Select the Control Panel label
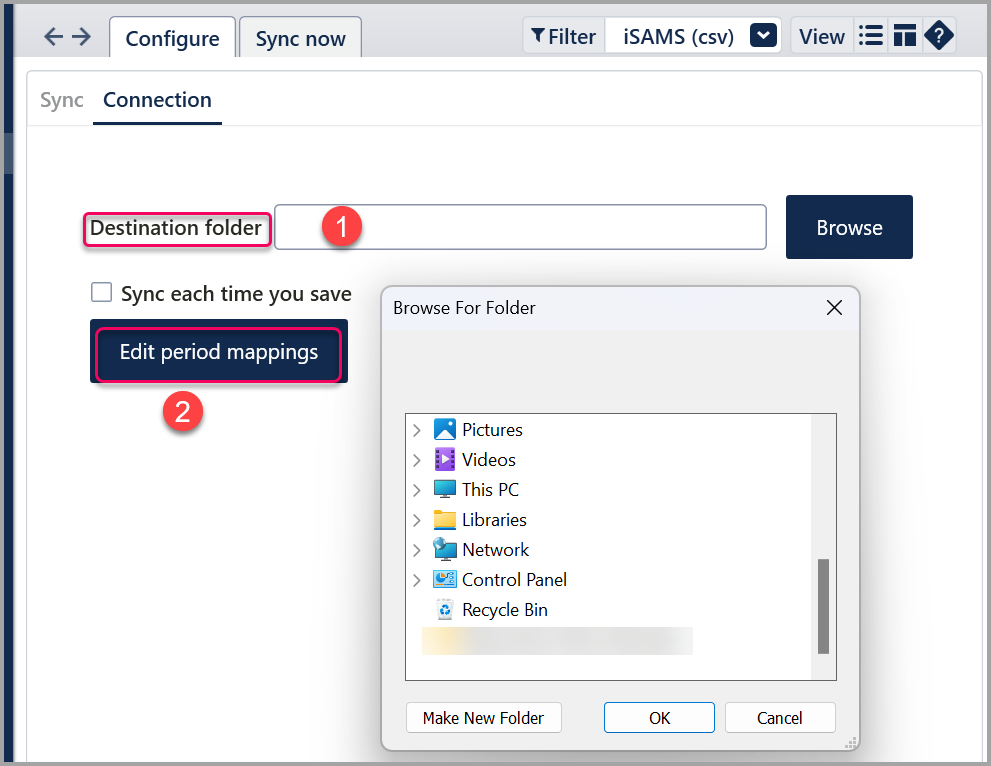This screenshot has width=991, height=766. point(514,579)
